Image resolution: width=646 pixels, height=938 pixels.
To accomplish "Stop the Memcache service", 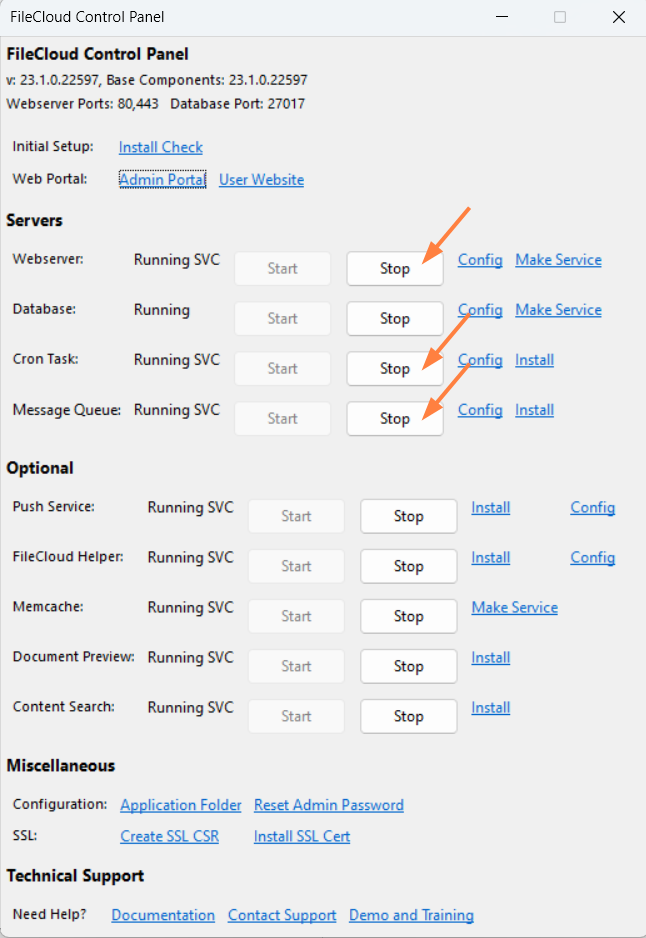I will click(408, 616).
